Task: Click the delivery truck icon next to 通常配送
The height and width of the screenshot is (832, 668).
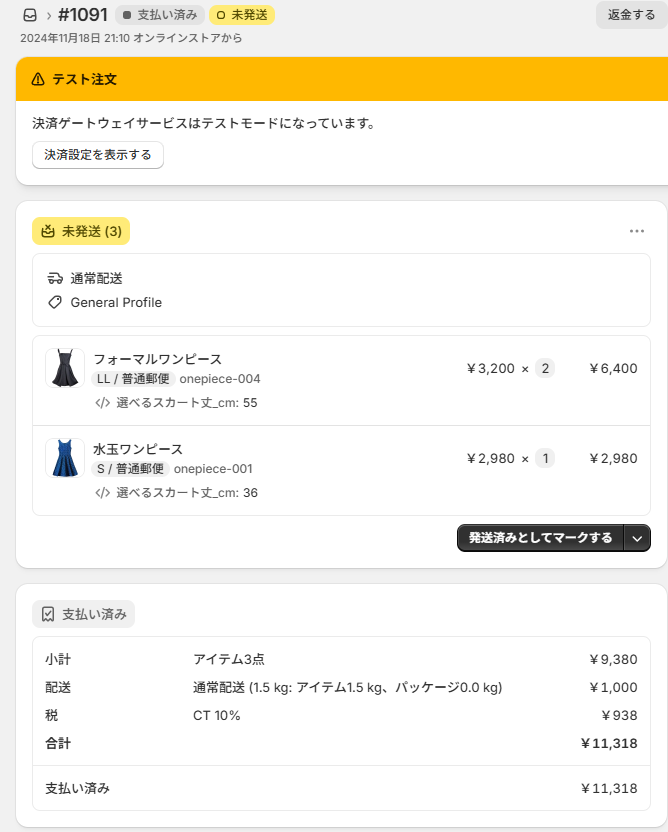Action: (55, 278)
